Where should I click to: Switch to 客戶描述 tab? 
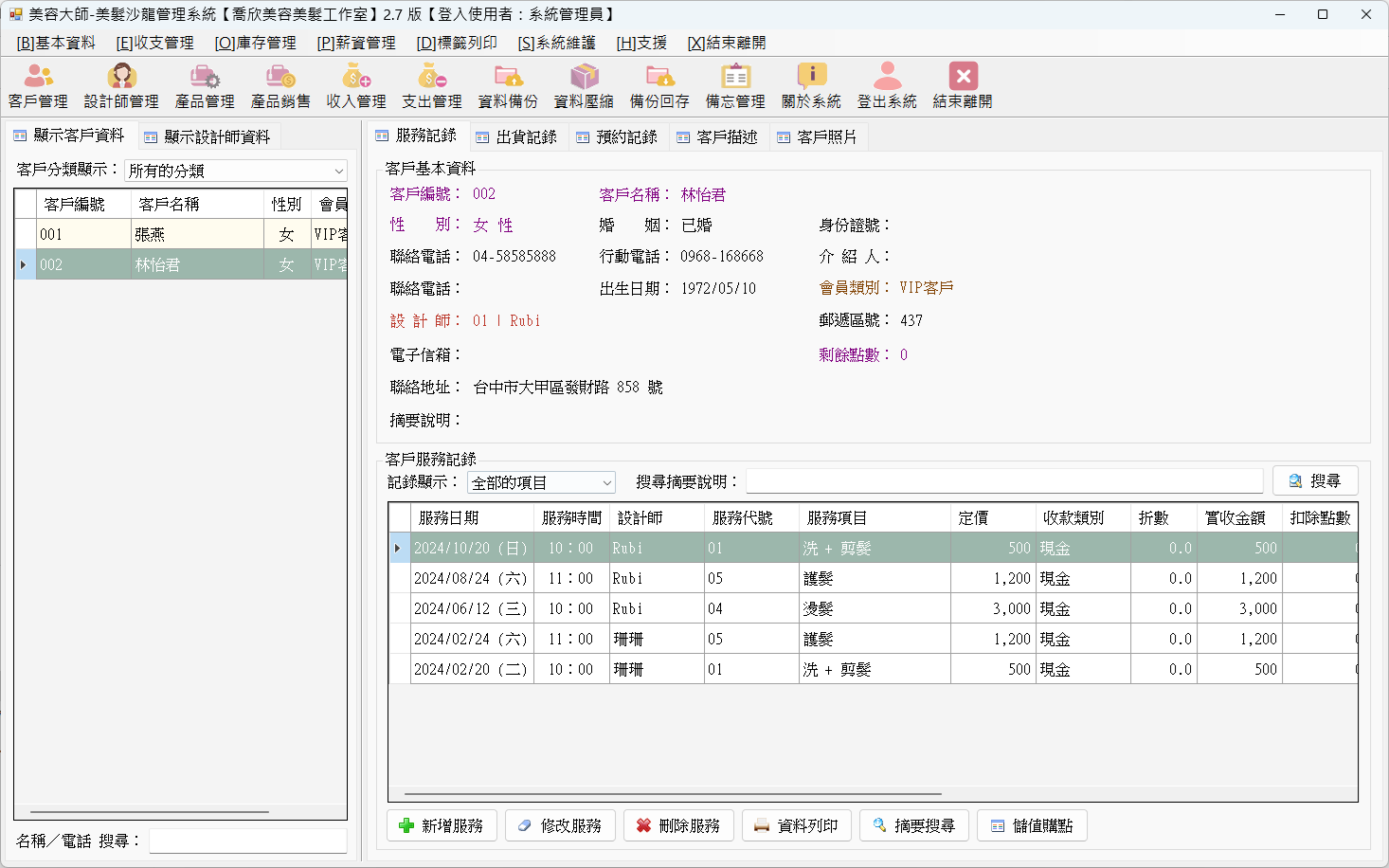(x=718, y=136)
